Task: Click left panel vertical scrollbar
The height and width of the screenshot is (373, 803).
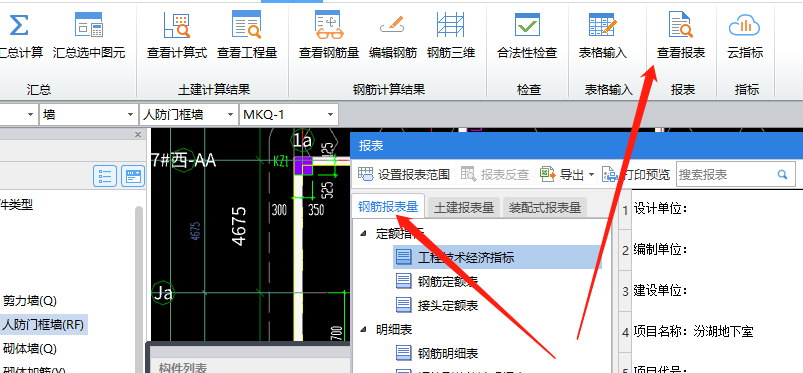Action: [x=139, y=288]
